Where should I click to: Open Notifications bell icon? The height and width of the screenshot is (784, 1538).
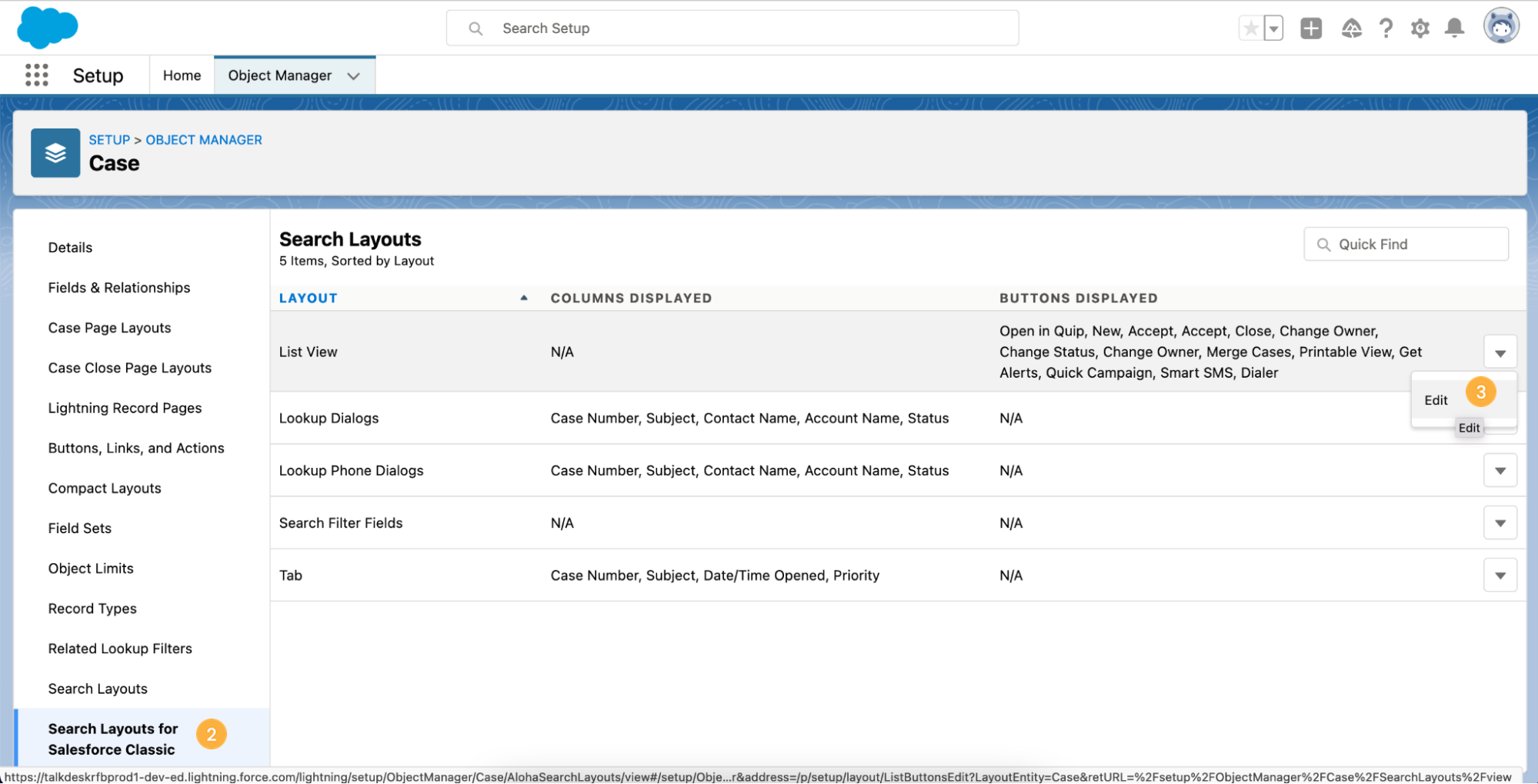[1454, 28]
